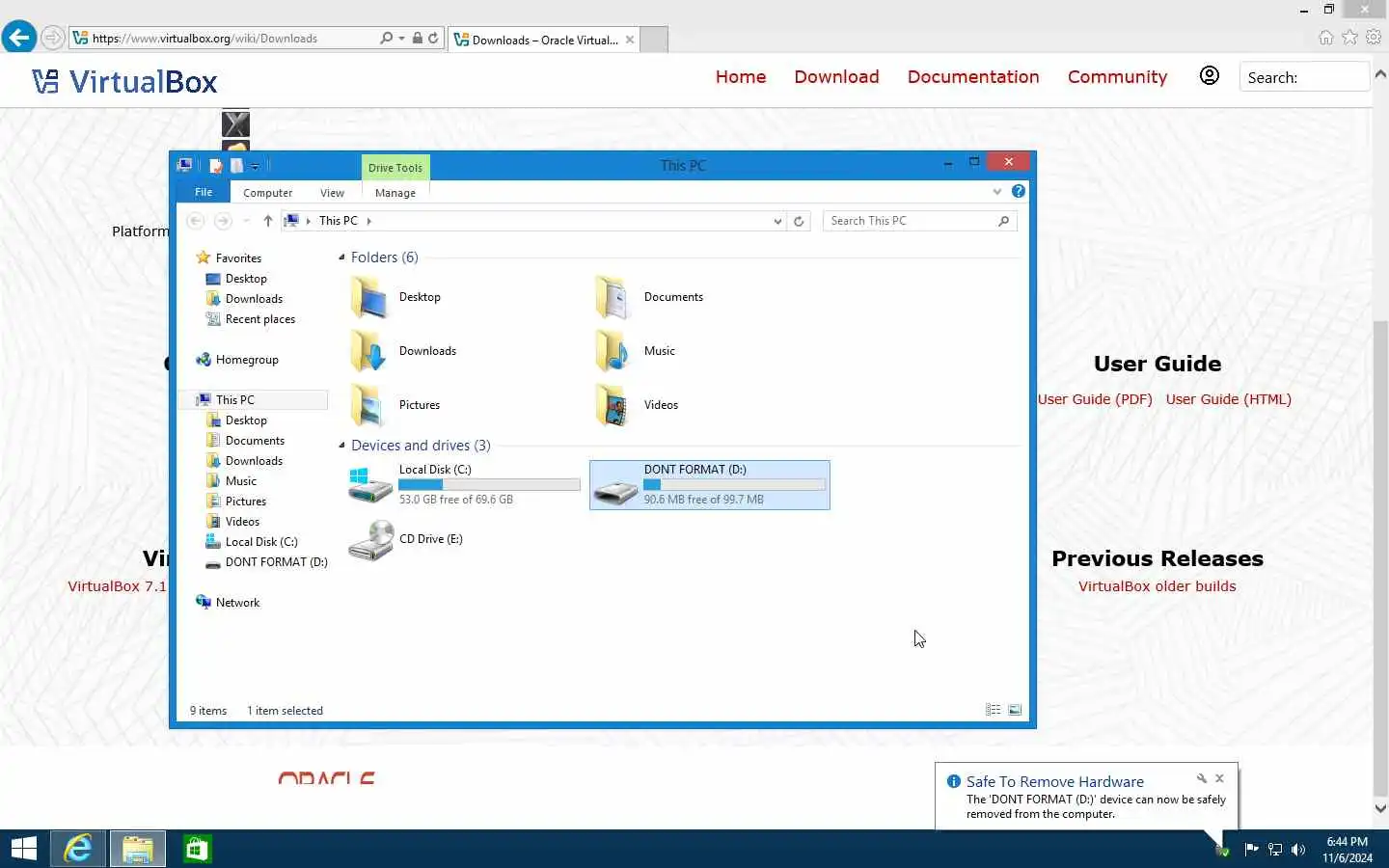Expand the Explorer ribbon chevron
This screenshot has width=1389, height=868.
(997, 191)
